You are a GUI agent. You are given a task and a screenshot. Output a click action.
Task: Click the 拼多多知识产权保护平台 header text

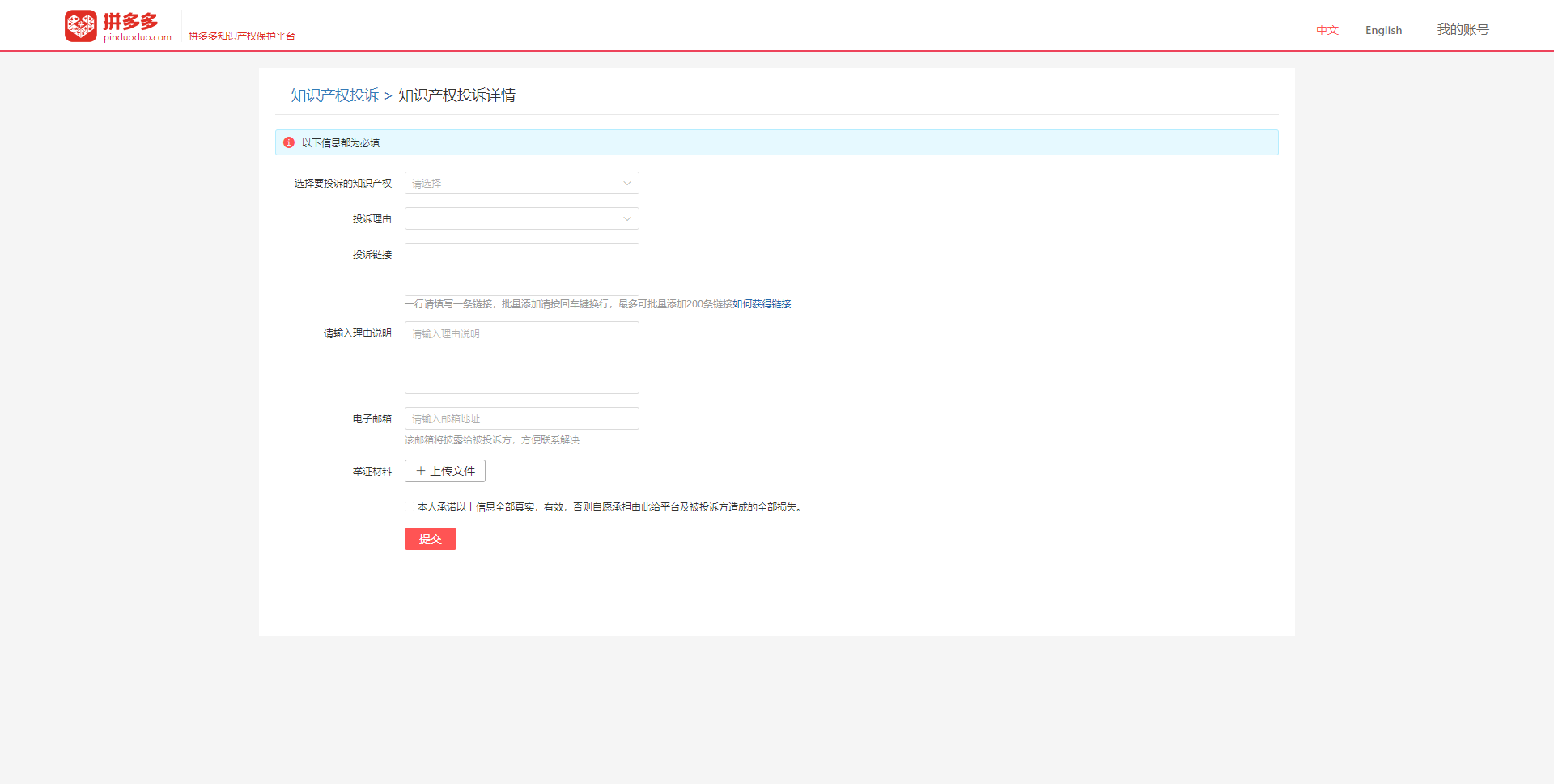click(242, 36)
